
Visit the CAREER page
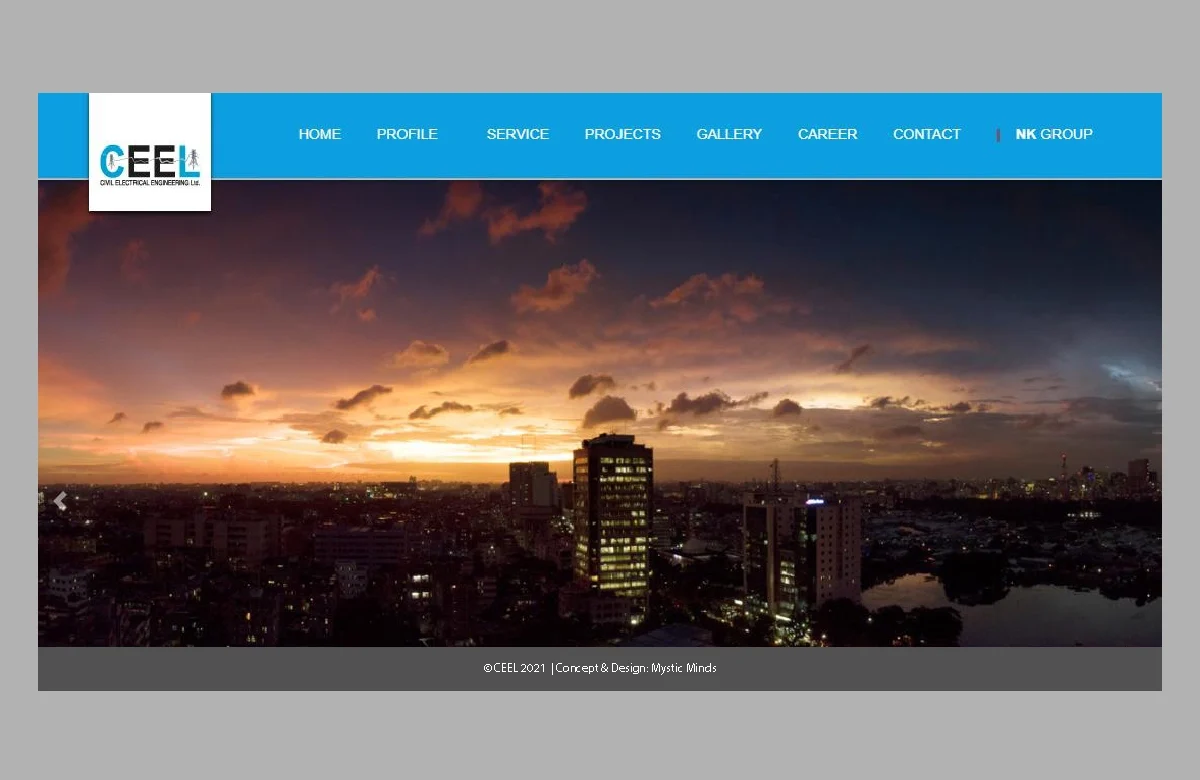click(827, 134)
